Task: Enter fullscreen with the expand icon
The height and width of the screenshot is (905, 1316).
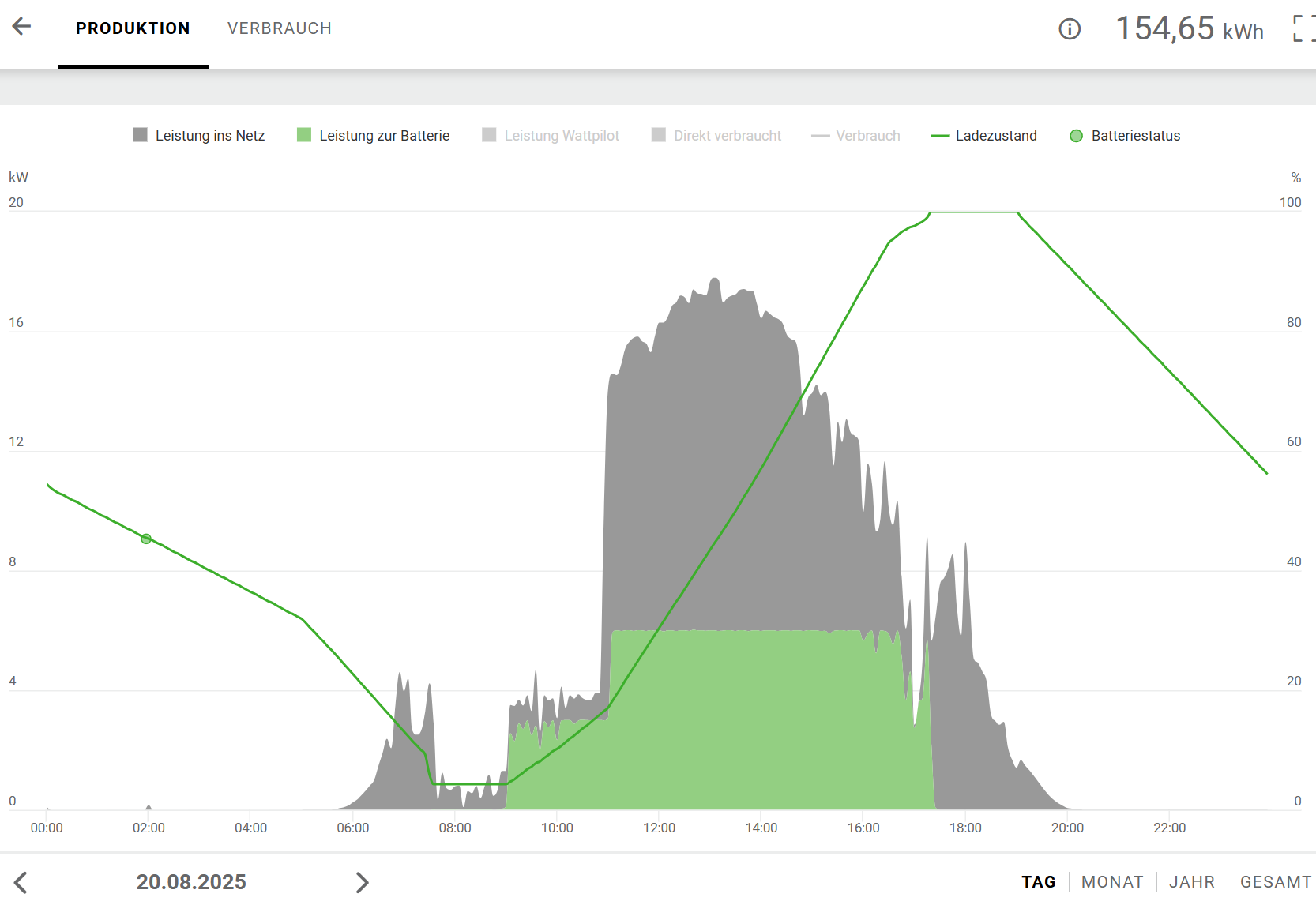Action: click(x=1303, y=29)
